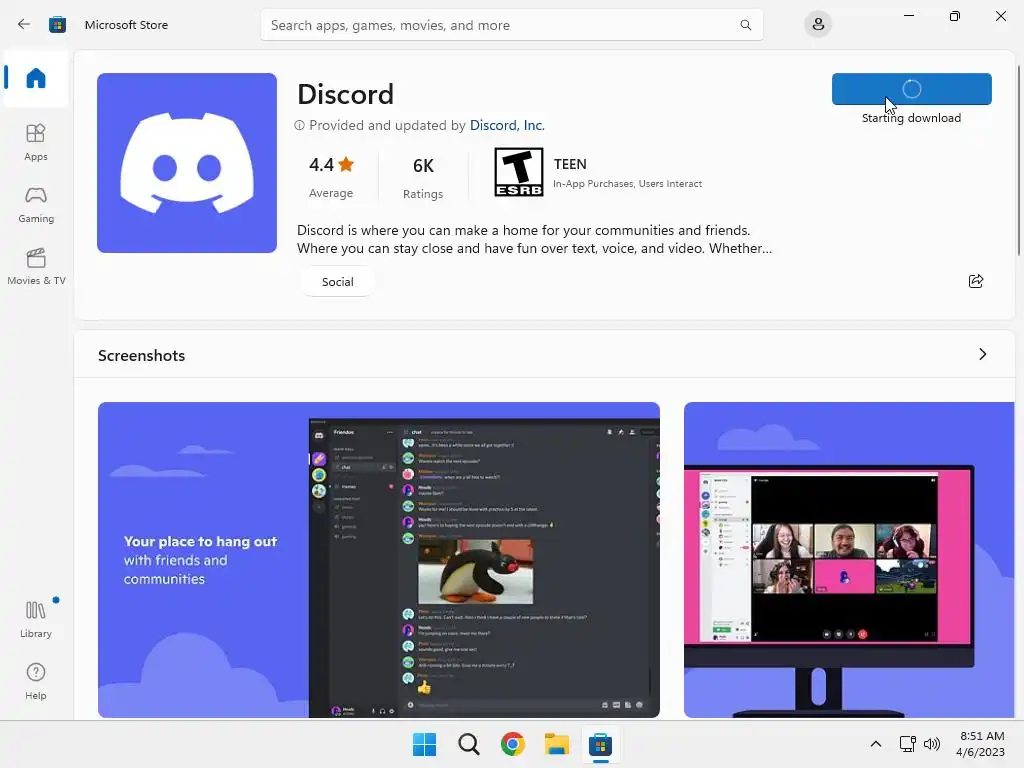
Task: Click the Discord description text
Action: pos(534,239)
